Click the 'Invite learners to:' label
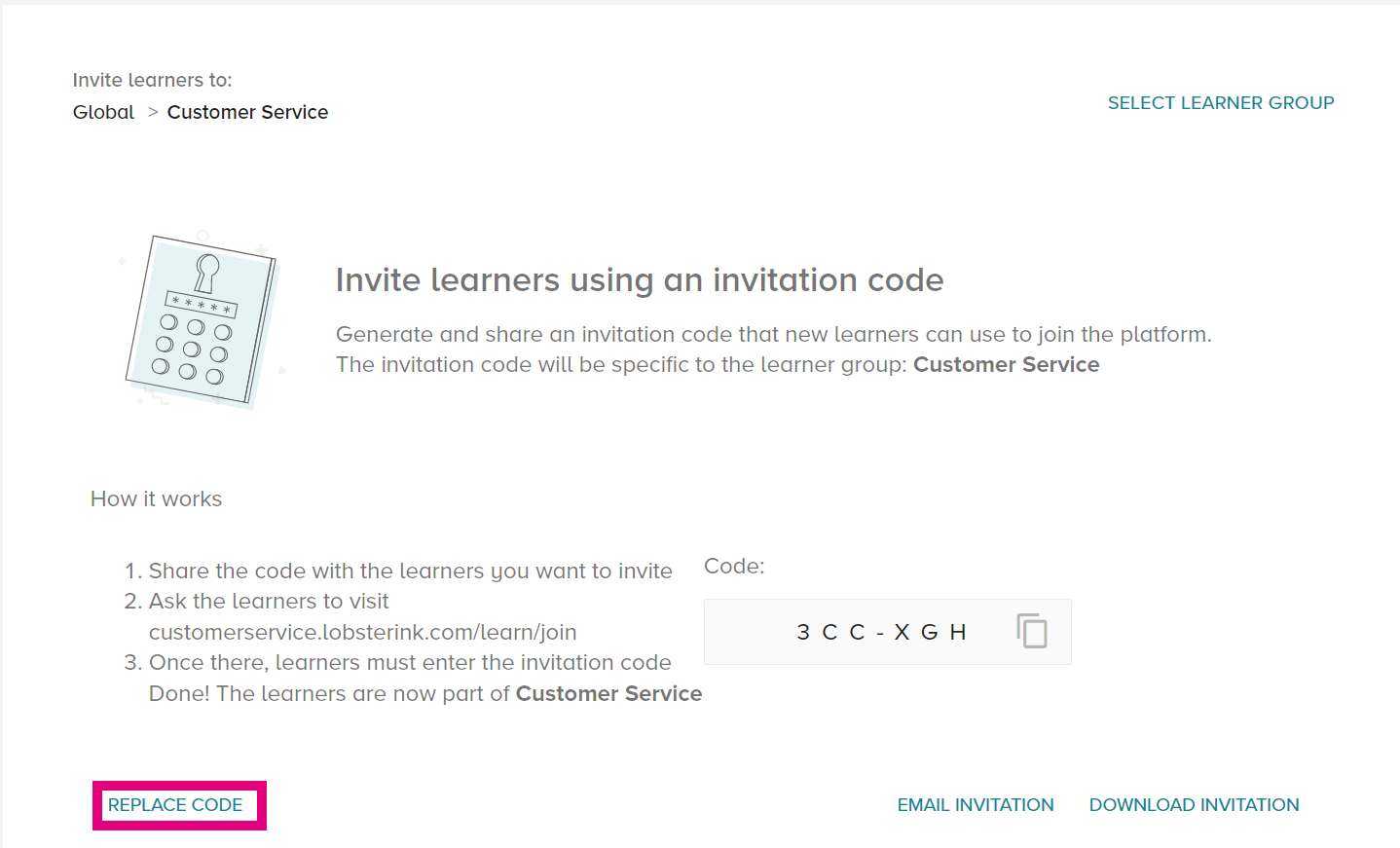The height and width of the screenshot is (848, 1400). click(152, 80)
